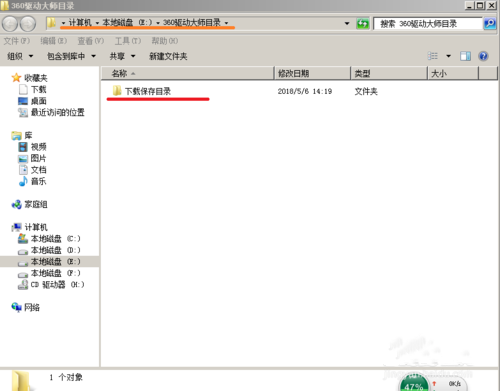Click the 桌面 desktop icon in sidebar
The height and width of the screenshot is (391, 500).
pyautogui.click(x=23, y=101)
